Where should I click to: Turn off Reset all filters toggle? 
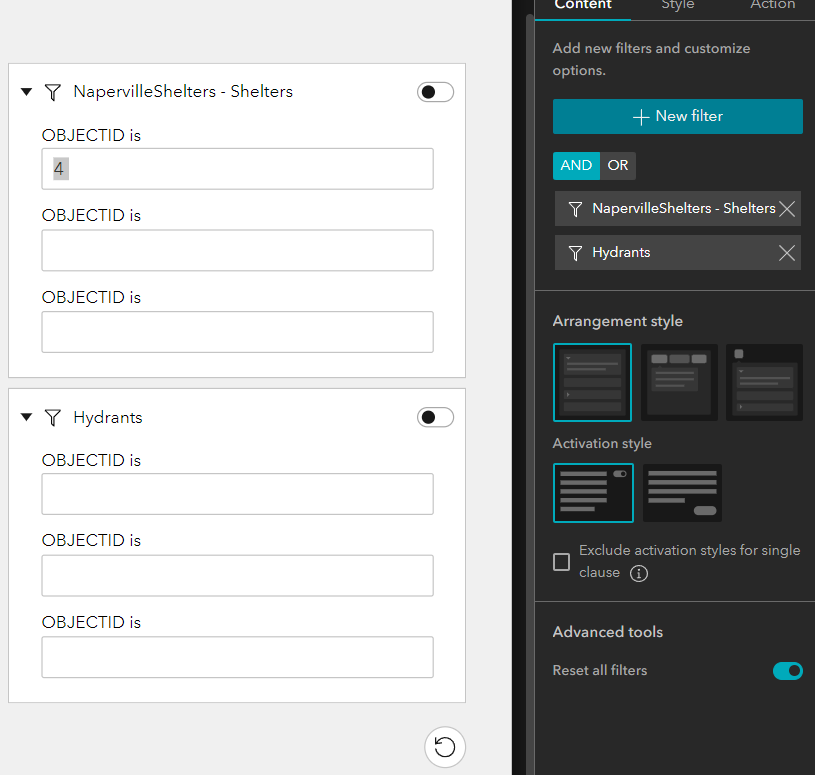pyautogui.click(x=787, y=671)
